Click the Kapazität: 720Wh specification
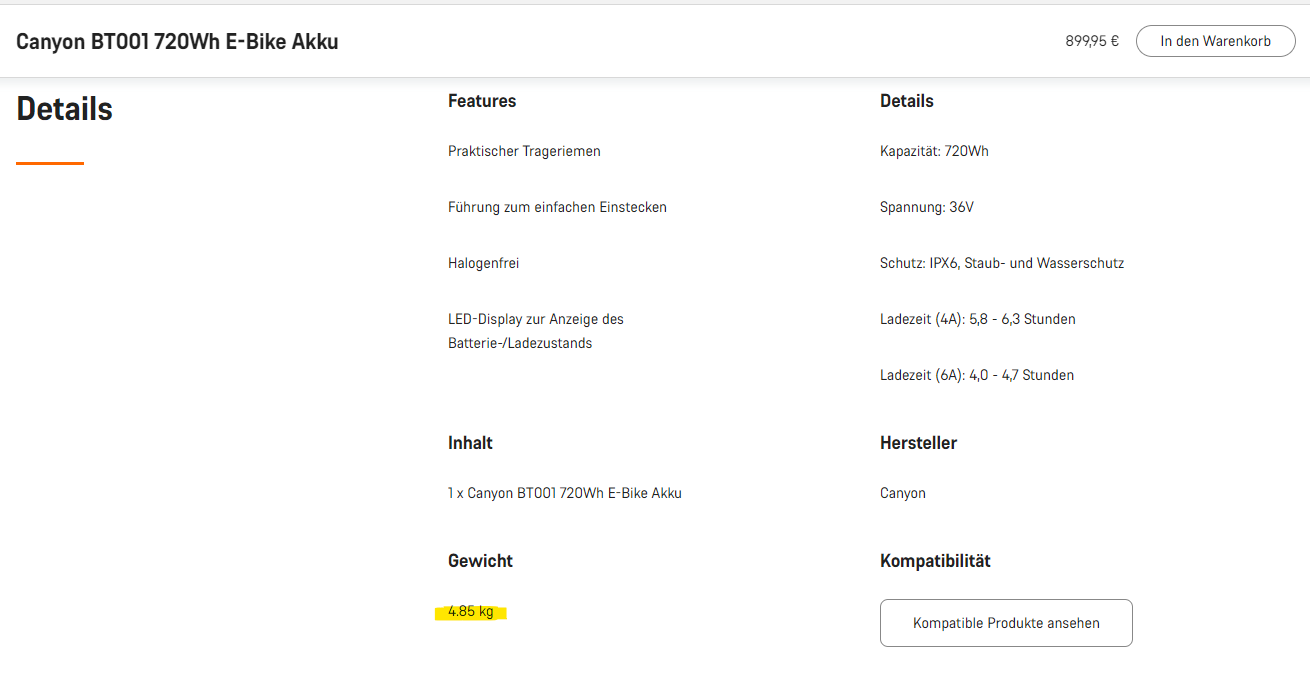This screenshot has width=1310, height=688. [934, 151]
